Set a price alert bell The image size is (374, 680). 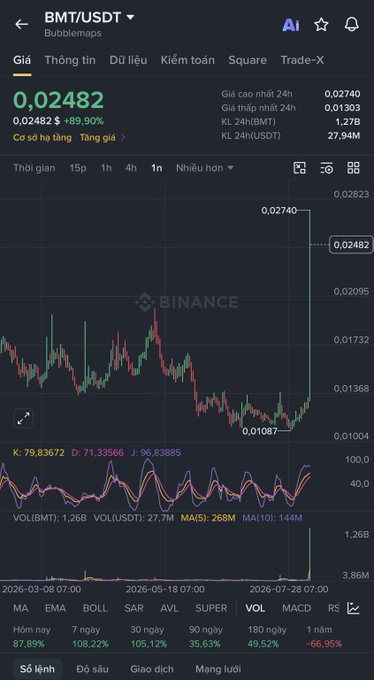(352, 25)
